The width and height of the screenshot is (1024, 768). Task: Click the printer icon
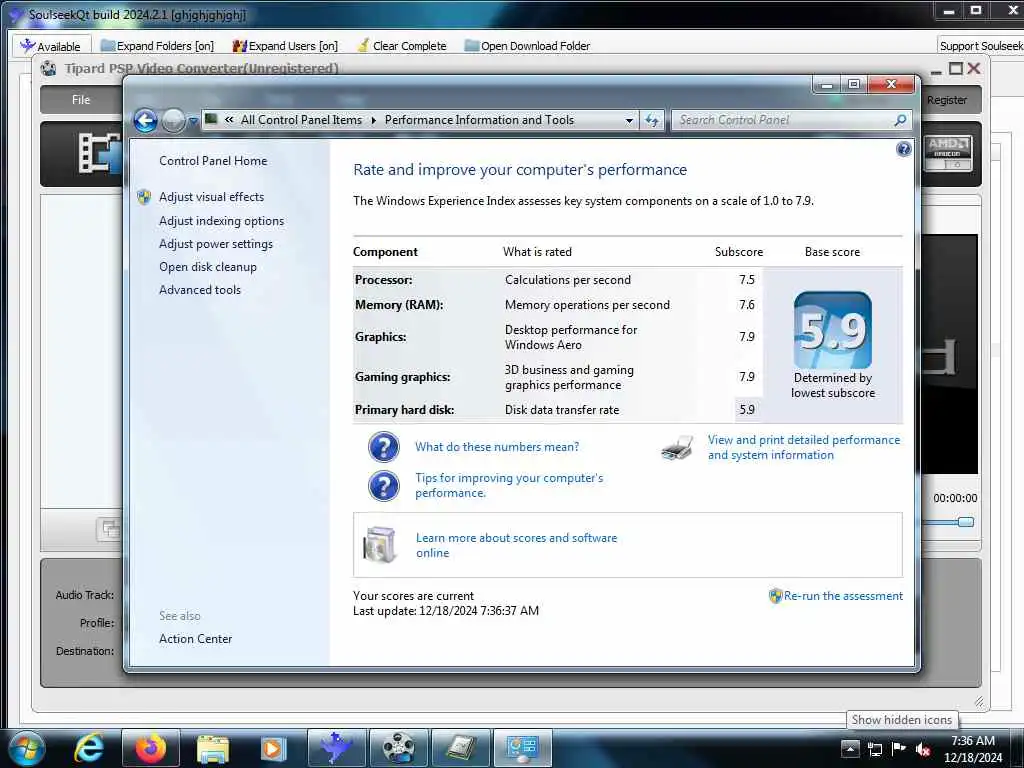click(677, 448)
